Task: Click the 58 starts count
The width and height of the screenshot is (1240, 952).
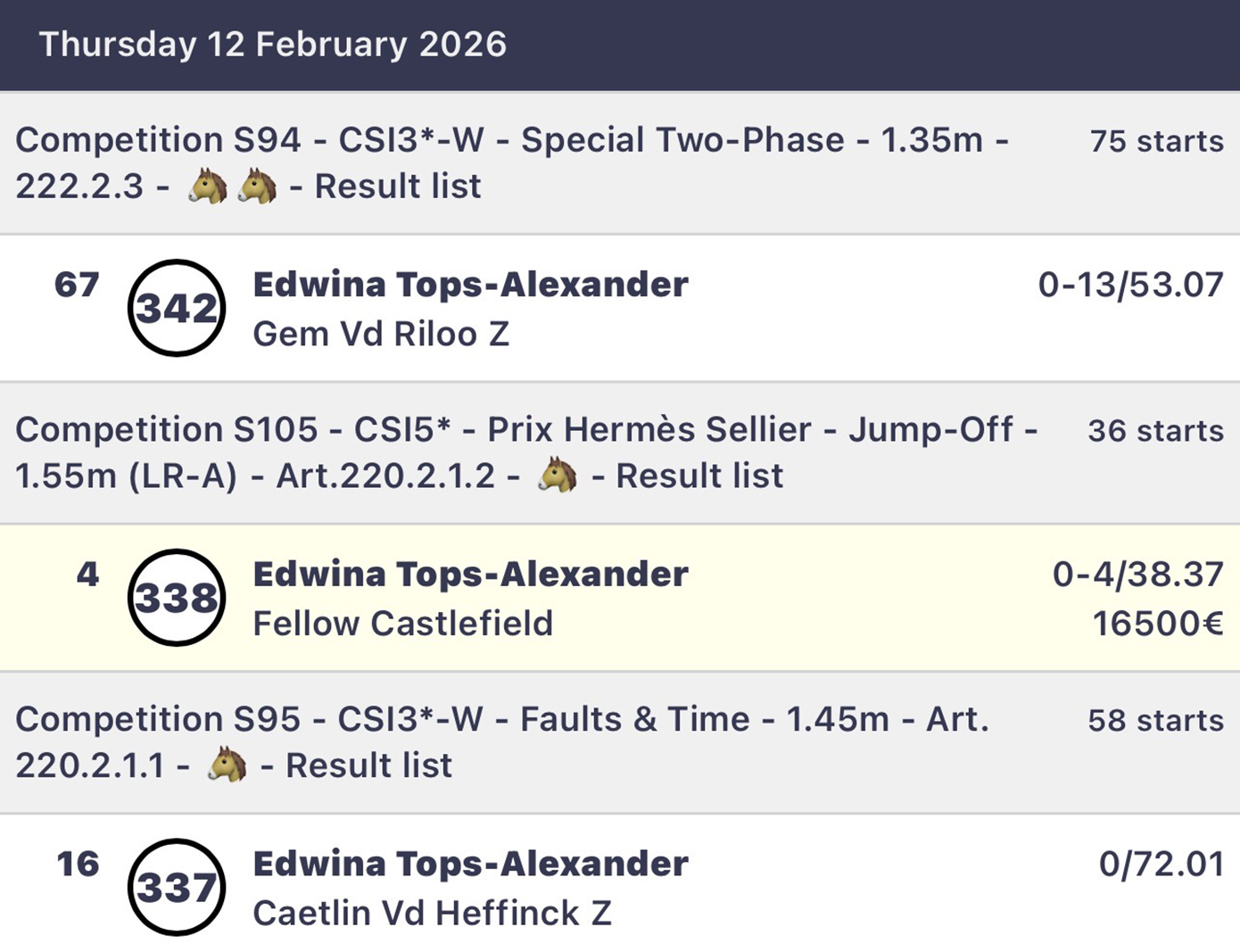Action: [1155, 720]
